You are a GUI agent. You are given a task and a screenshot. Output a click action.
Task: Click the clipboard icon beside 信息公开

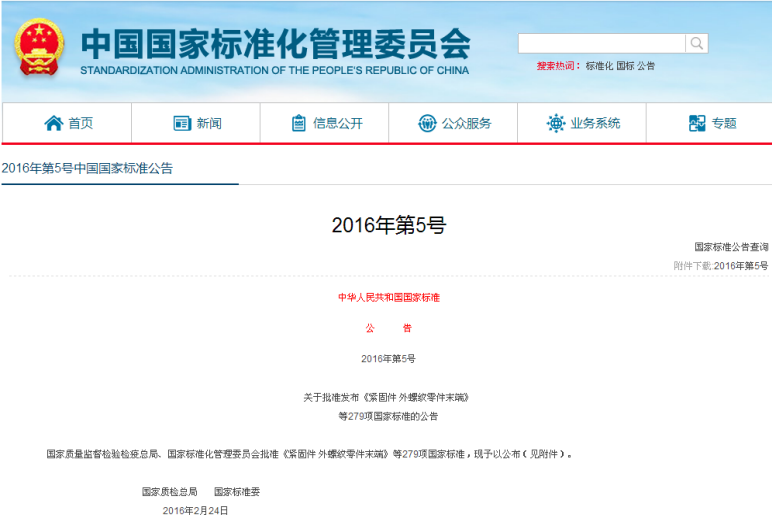pos(298,123)
